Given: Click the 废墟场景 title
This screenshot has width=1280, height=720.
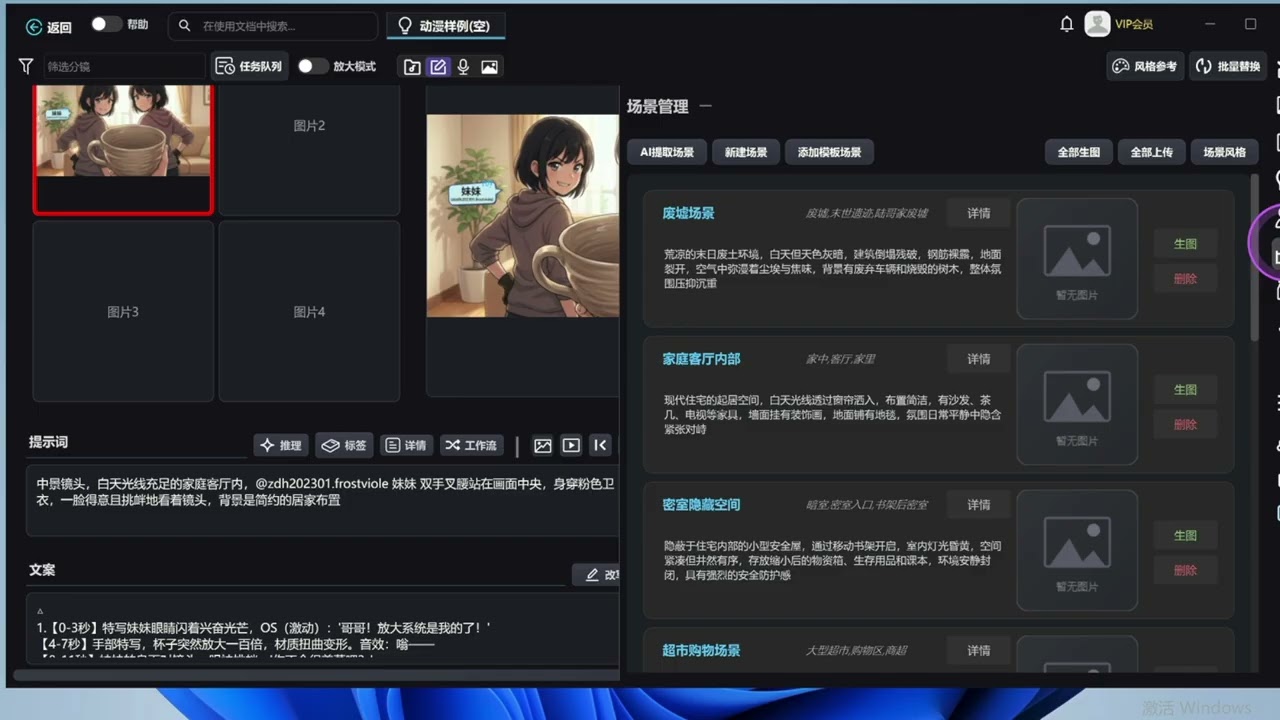Looking at the screenshot, I should coord(688,213).
